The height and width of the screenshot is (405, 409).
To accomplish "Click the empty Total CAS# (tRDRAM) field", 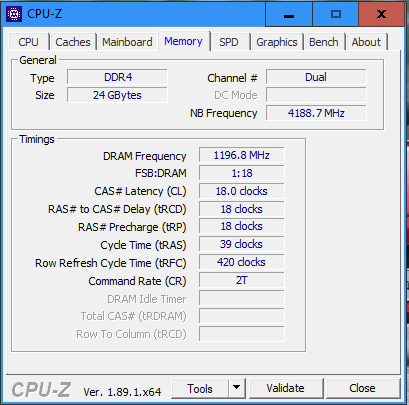I will (x=242, y=316).
